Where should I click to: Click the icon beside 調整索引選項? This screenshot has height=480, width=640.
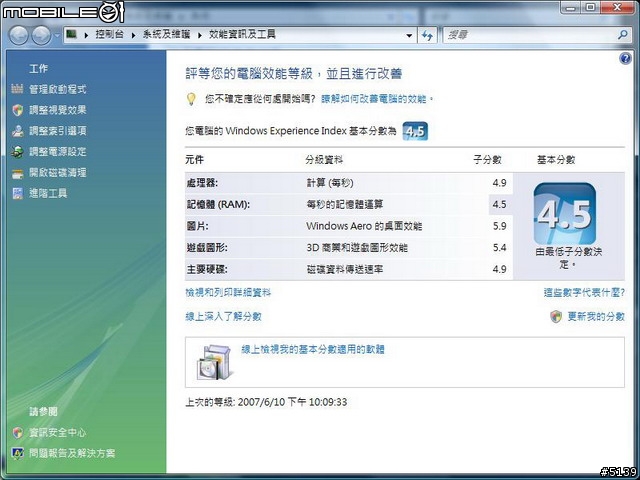pos(18,131)
